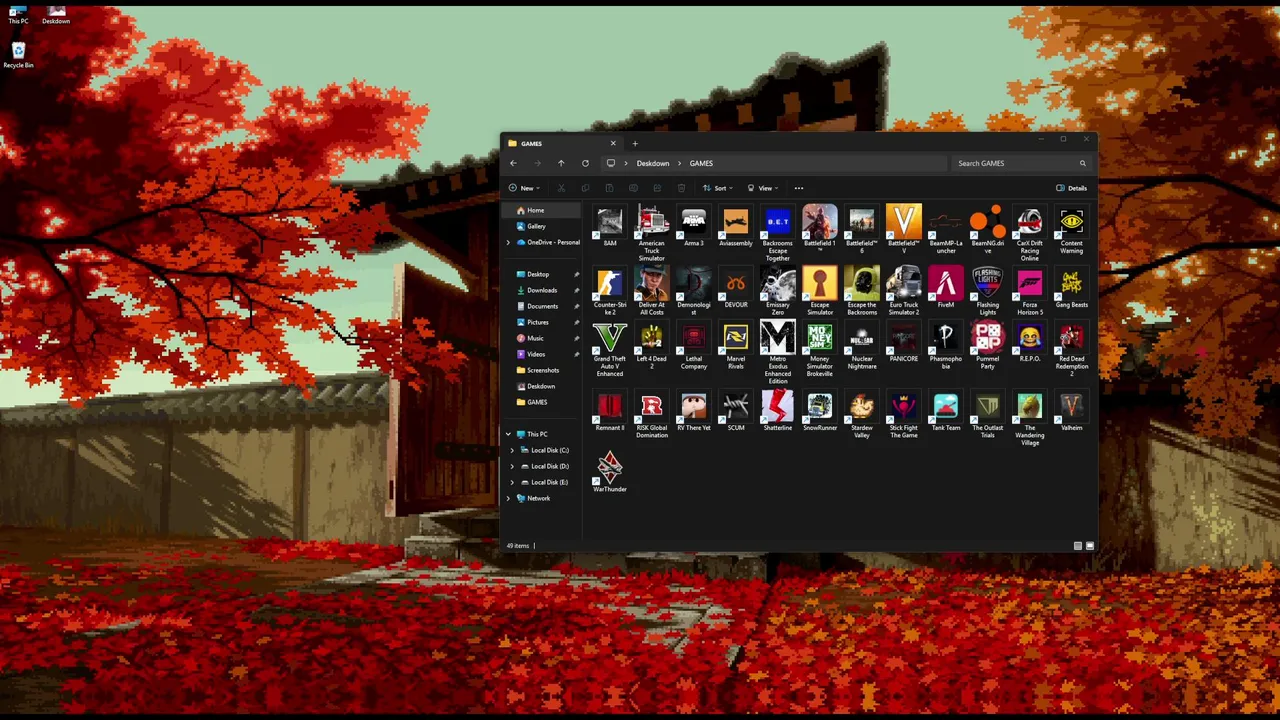Collapse the This PC tree node

(508, 434)
